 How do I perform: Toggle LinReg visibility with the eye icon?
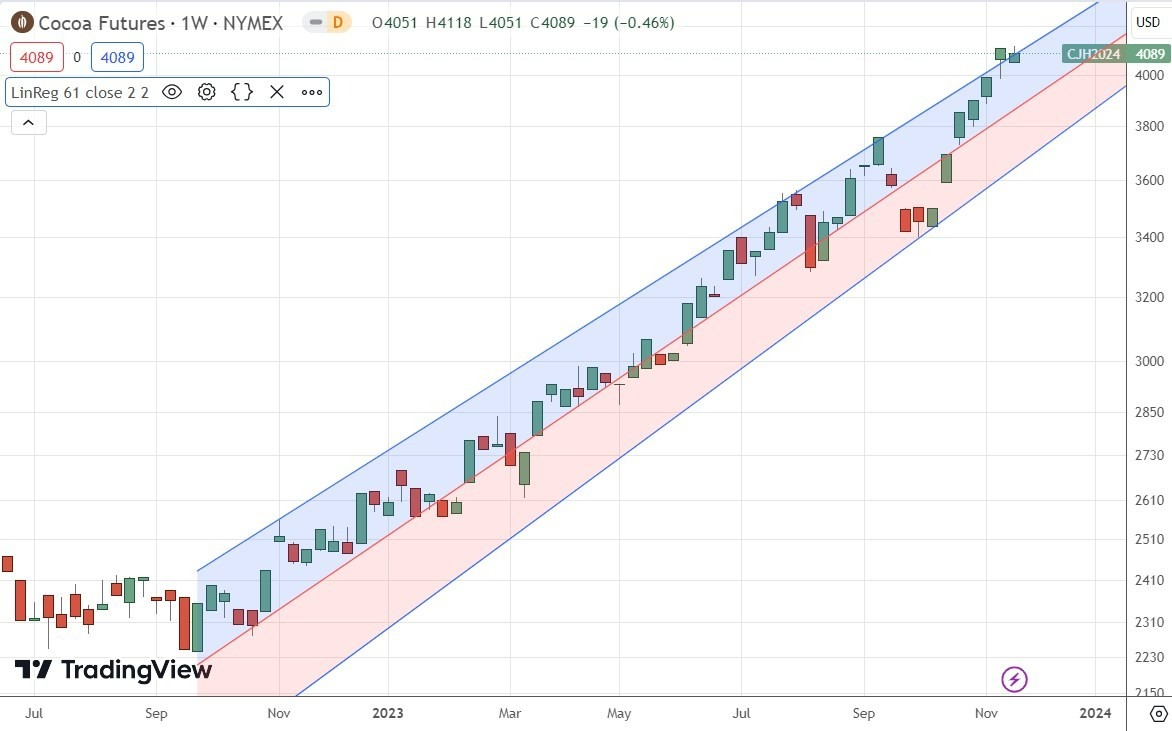tap(171, 92)
